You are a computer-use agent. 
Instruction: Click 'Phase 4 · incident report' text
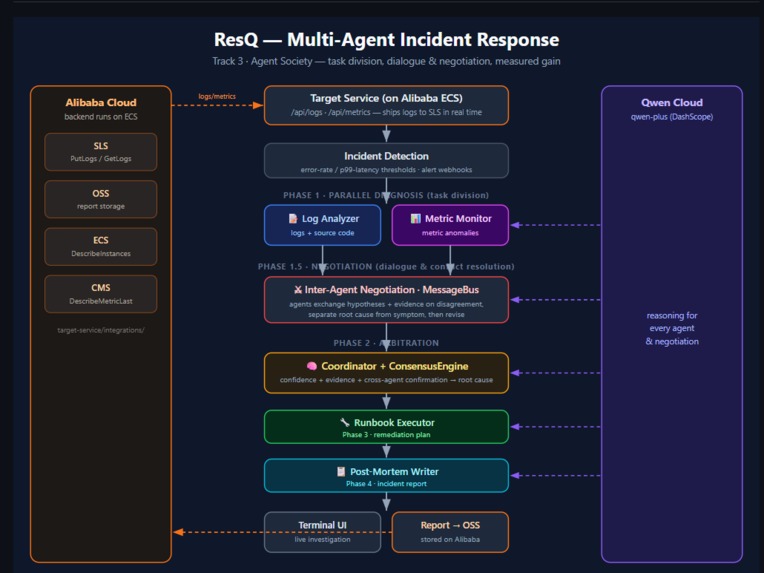point(386,484)
